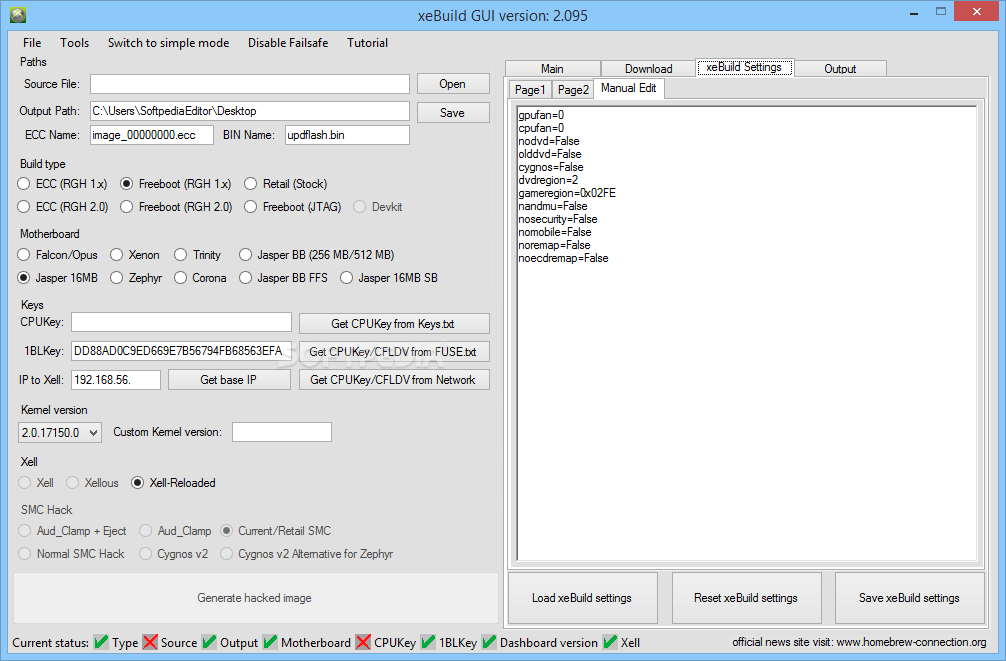This screenshot has width=1006, height=661.
Task: Click Disable Failsafe menu item
Action: point(288,42)
